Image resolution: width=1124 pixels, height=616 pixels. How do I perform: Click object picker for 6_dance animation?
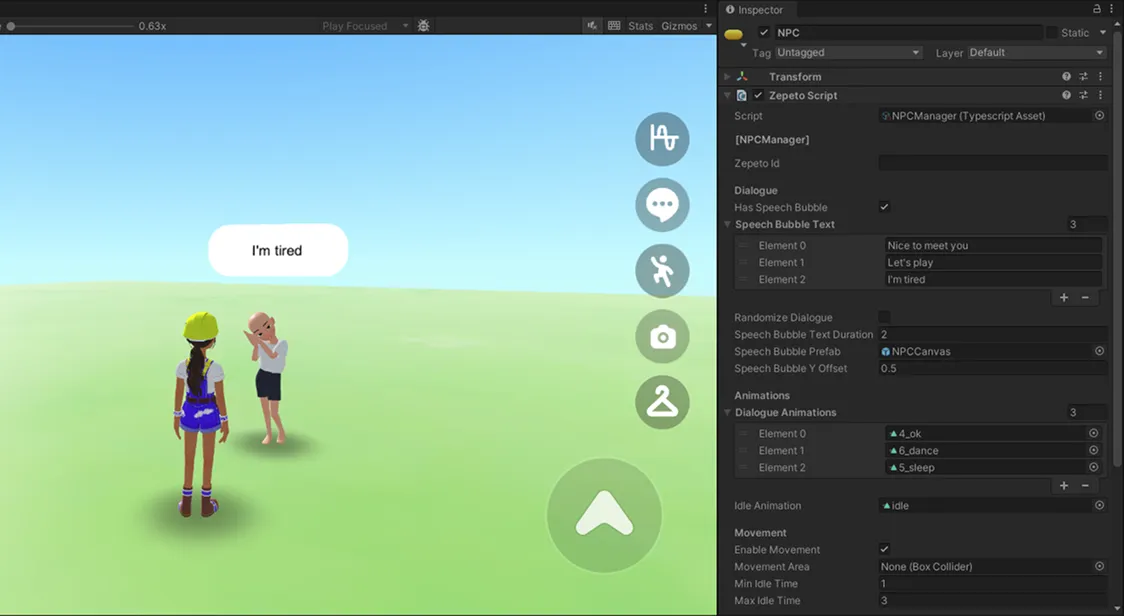(x=1093, y=450)
